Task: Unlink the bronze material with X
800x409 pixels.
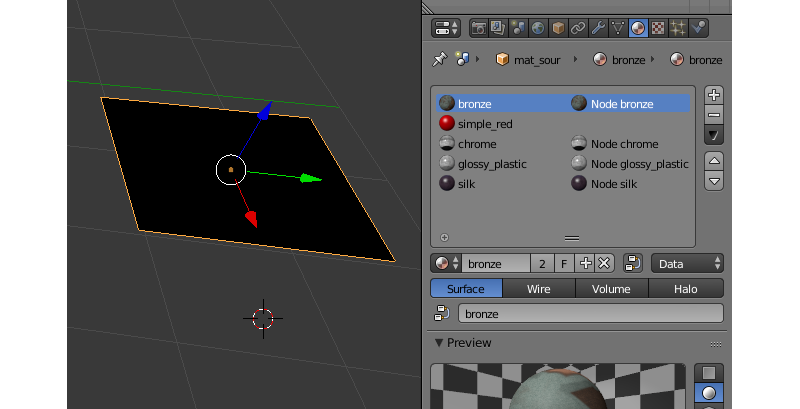Action: [605, 264]
